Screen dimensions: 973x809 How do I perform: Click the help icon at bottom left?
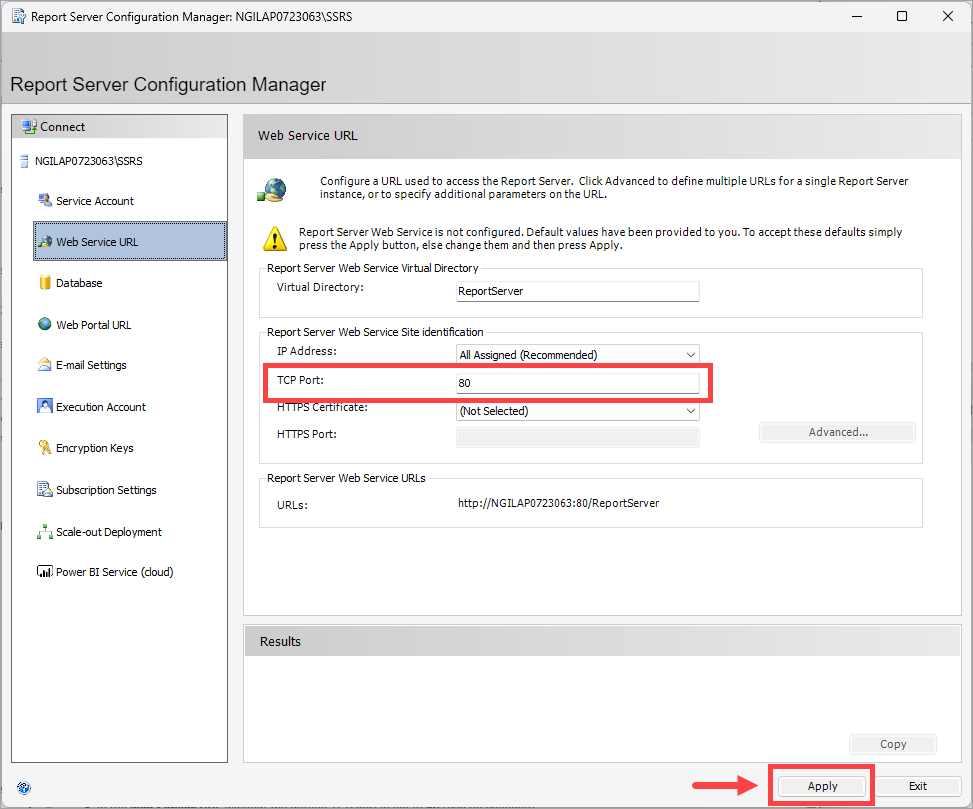(x=24, y=788)
